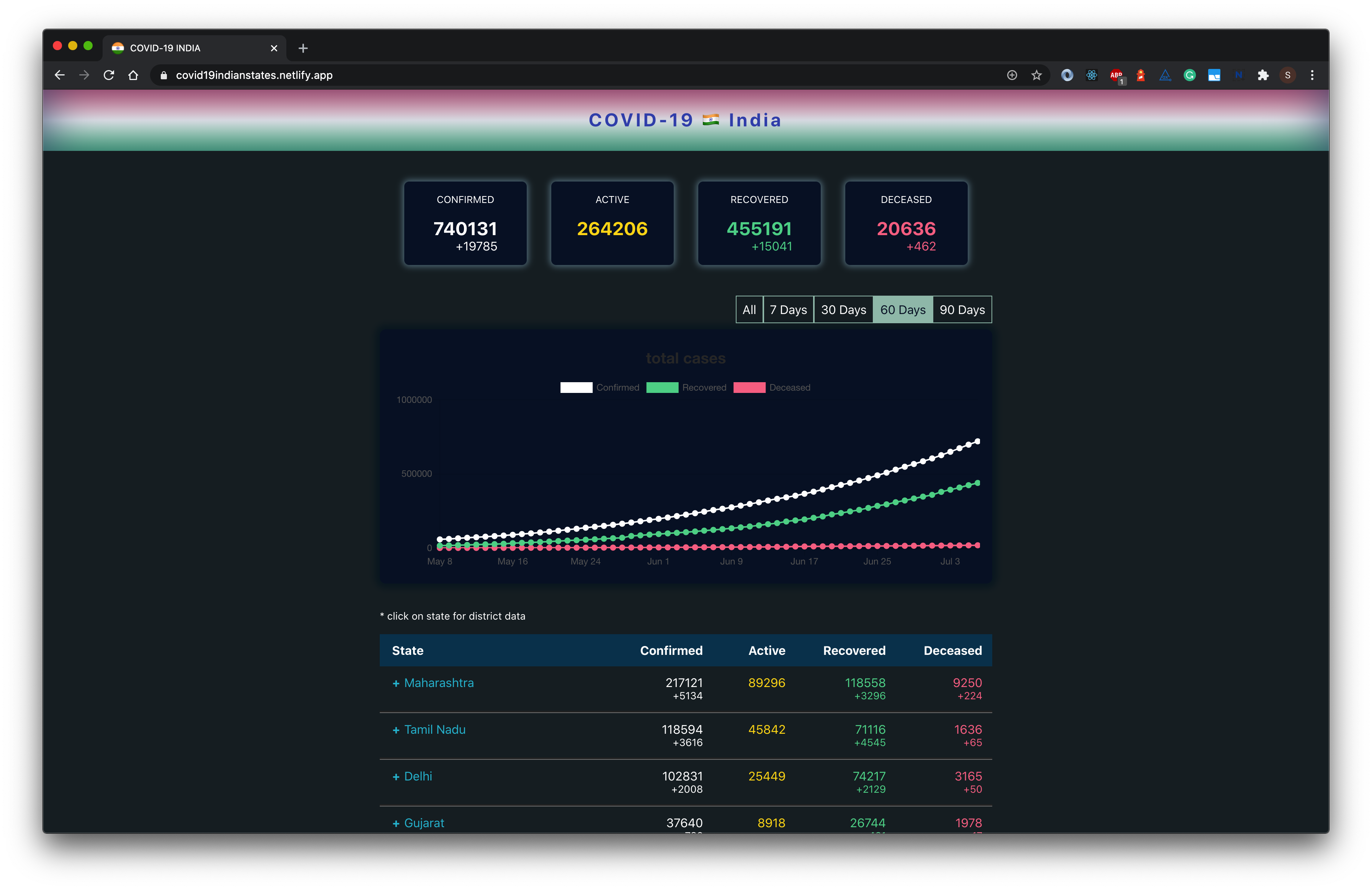The width and height of the screenshot is (1372, 890).
Task: Toggle Confirmed series in chart legend
Action: tap(599, 388)
